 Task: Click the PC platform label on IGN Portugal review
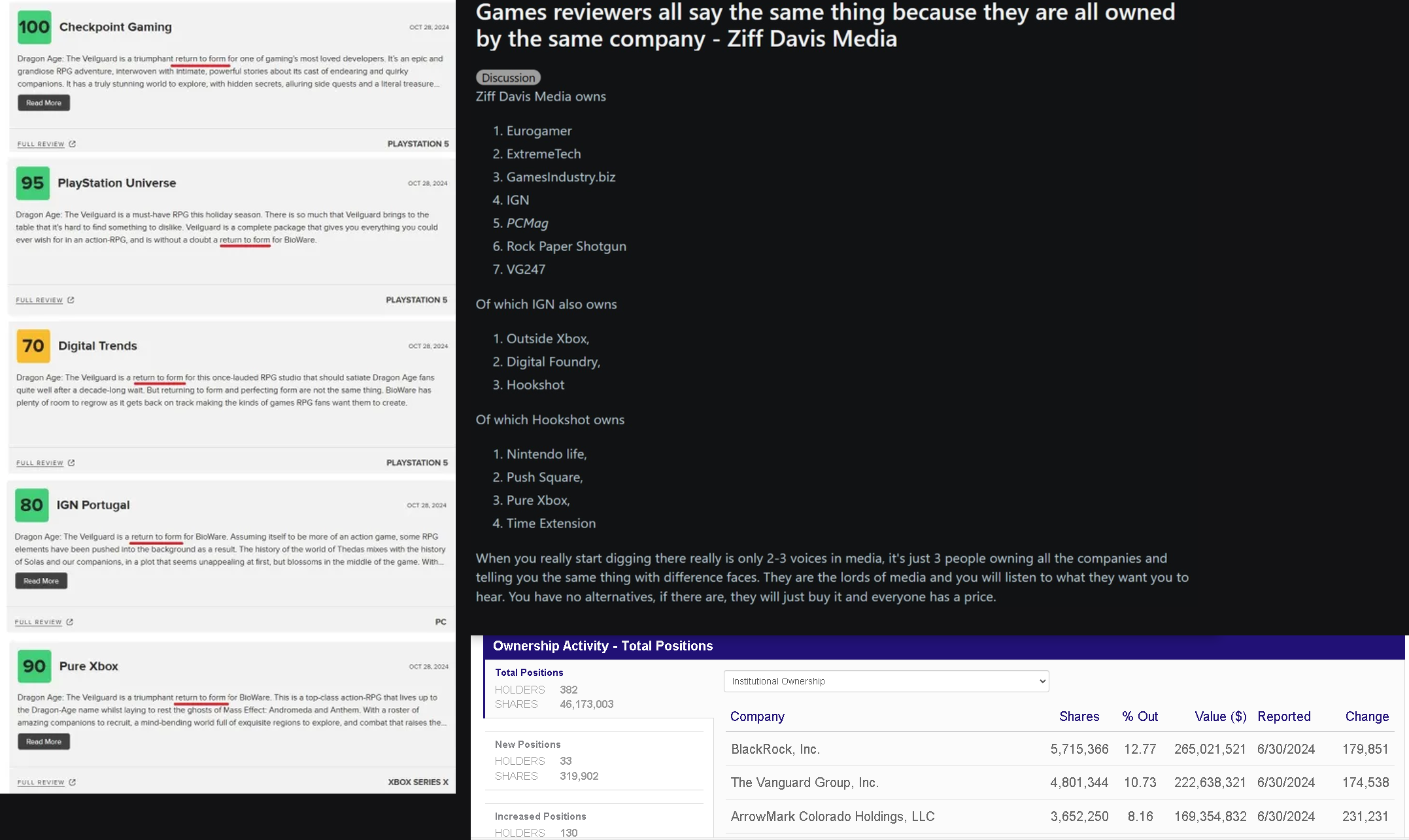click(x=441, y=622)
